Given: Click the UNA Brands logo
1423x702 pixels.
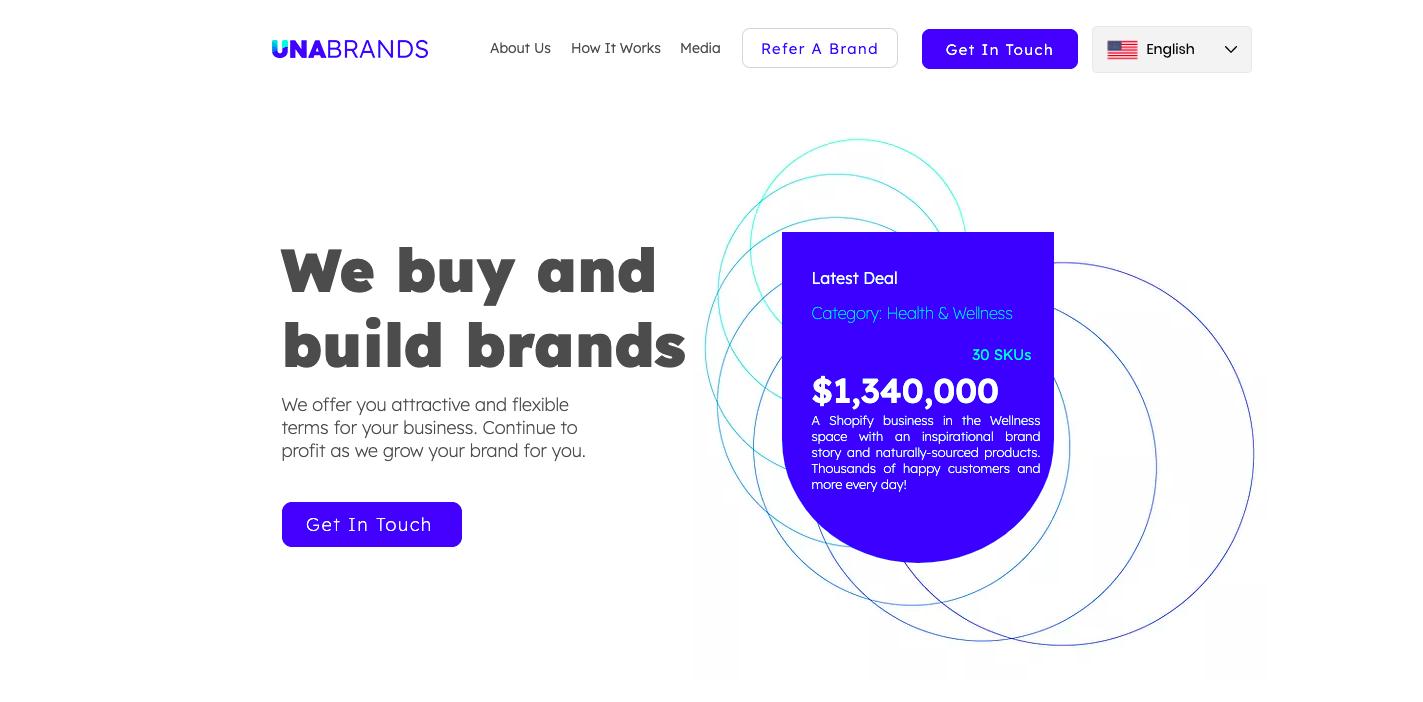Looking at the screenshot, I should tap(350, 49).
